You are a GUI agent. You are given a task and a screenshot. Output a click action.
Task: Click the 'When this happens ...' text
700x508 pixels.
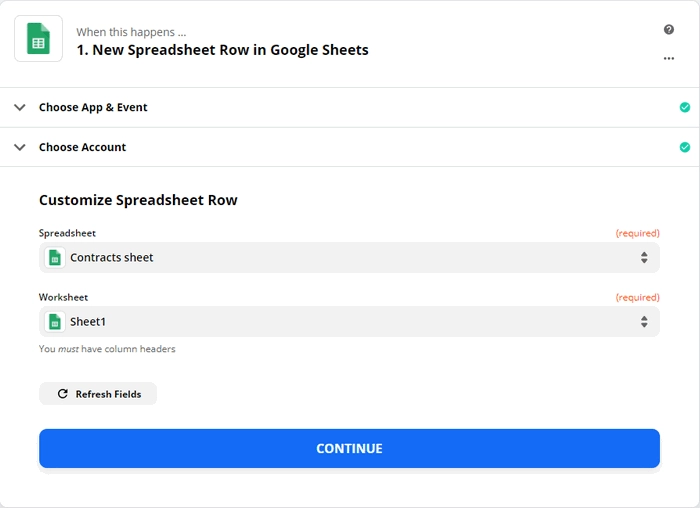[x=131, y=32]
